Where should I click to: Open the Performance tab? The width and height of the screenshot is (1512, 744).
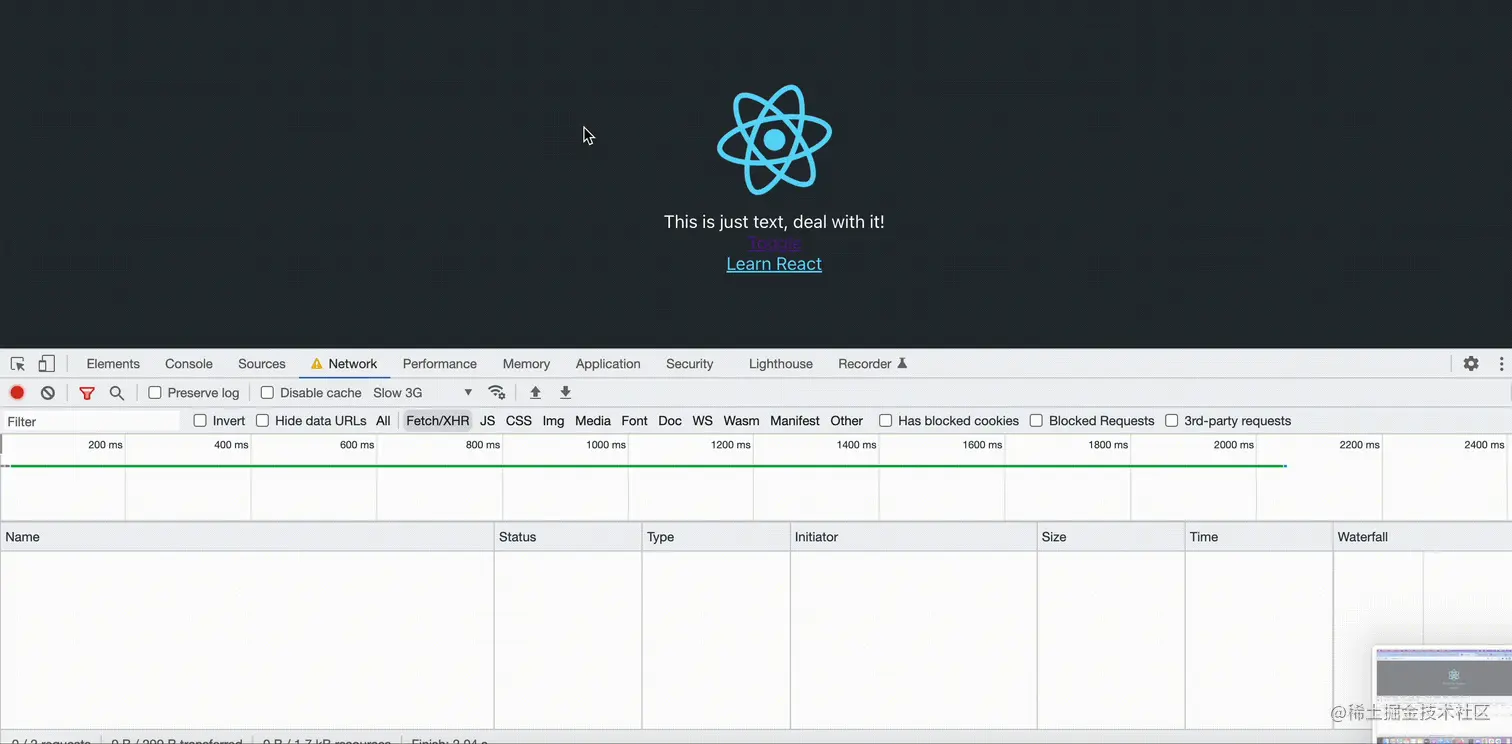point(440,364)
